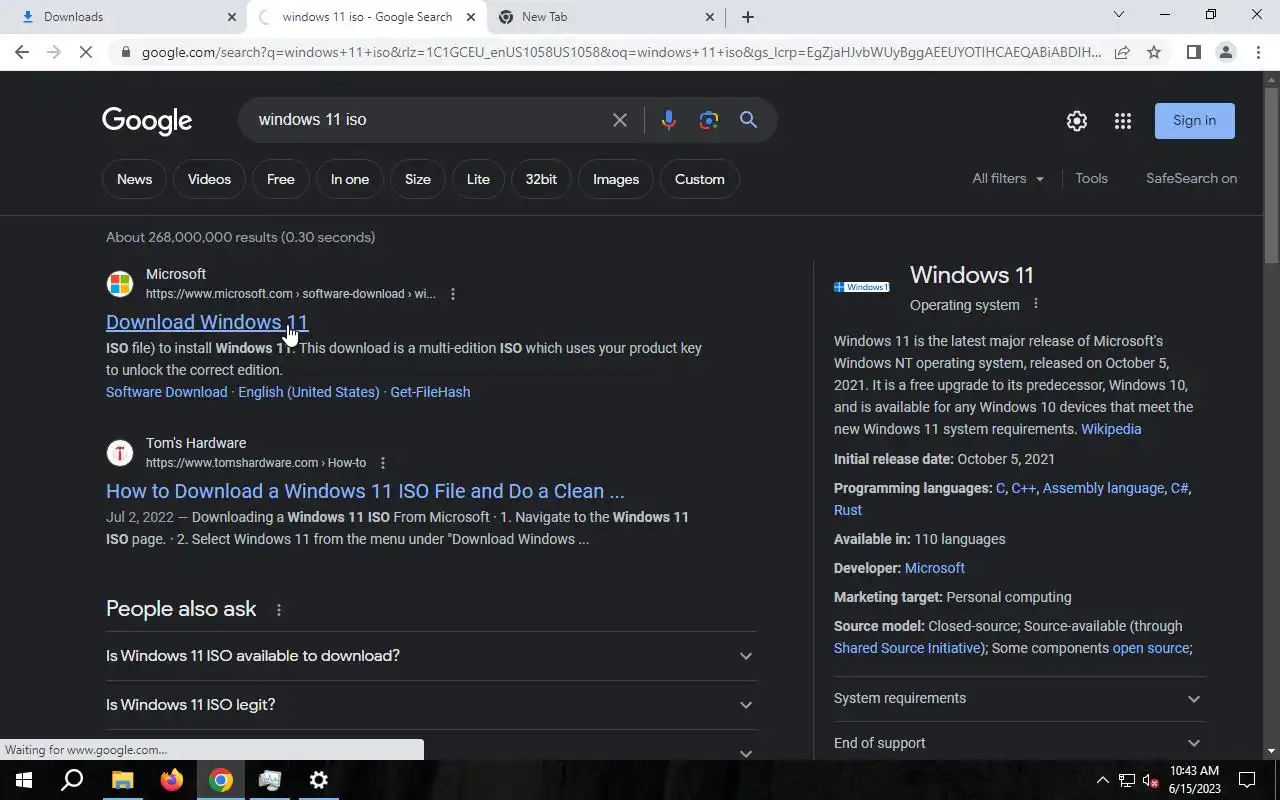Expand System requirements section

tap(1019, 698)
